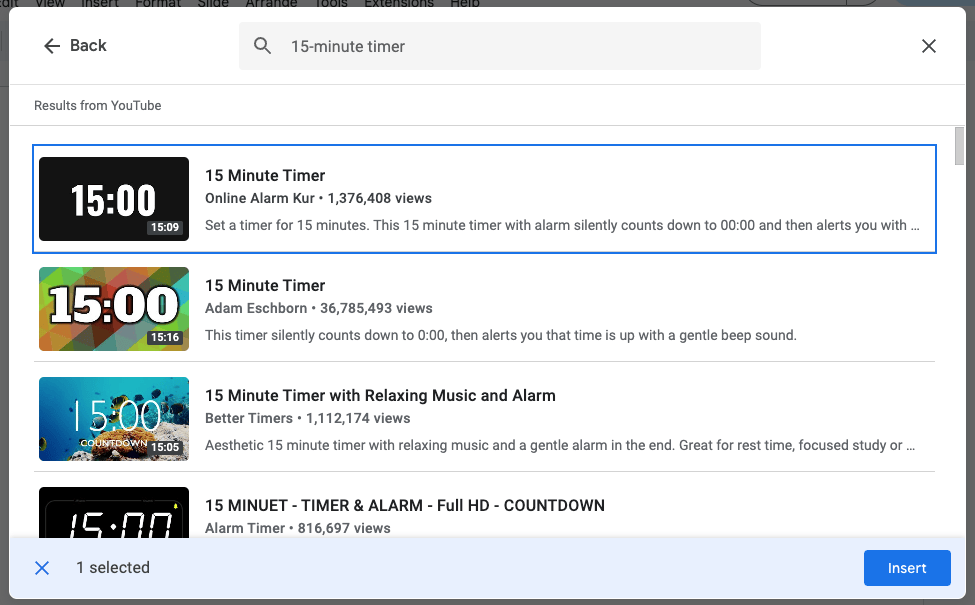Clear selection with blue X icon
Image resolution: width=975 pixels, height=605 pixels.
coord(42,568)
